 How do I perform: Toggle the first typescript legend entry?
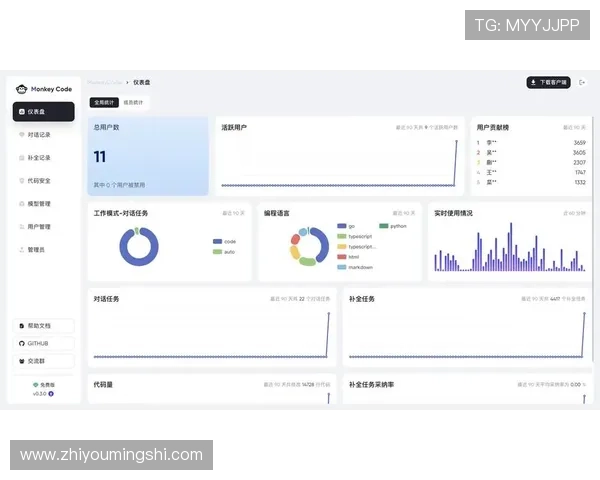355,236
